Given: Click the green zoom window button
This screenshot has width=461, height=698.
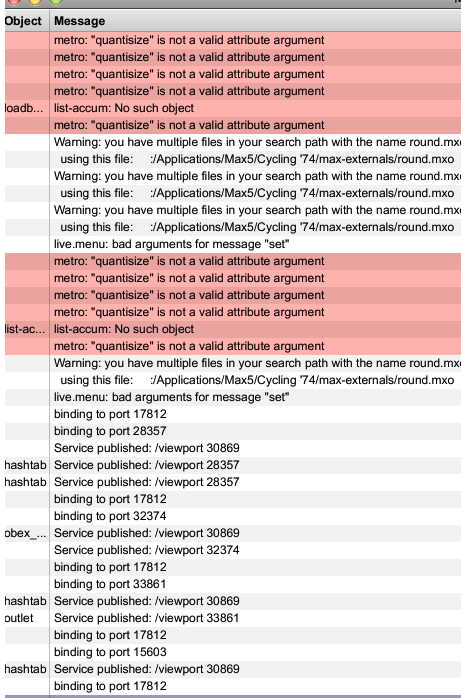Looking at the screenshot, I should [x=56, y=1].
